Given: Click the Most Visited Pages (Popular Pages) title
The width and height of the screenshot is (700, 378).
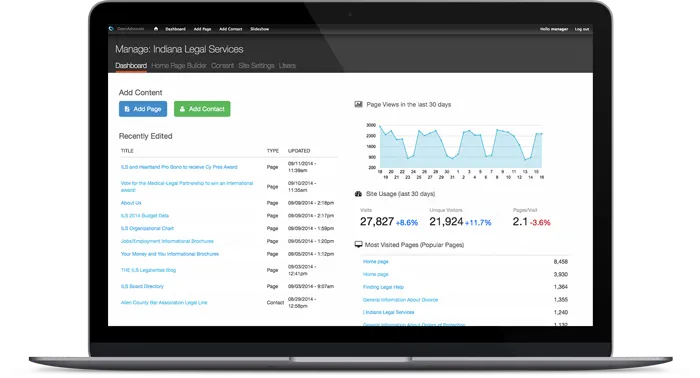Looking at the screenshot, I should pyautogui.click(x=414, y=245).
